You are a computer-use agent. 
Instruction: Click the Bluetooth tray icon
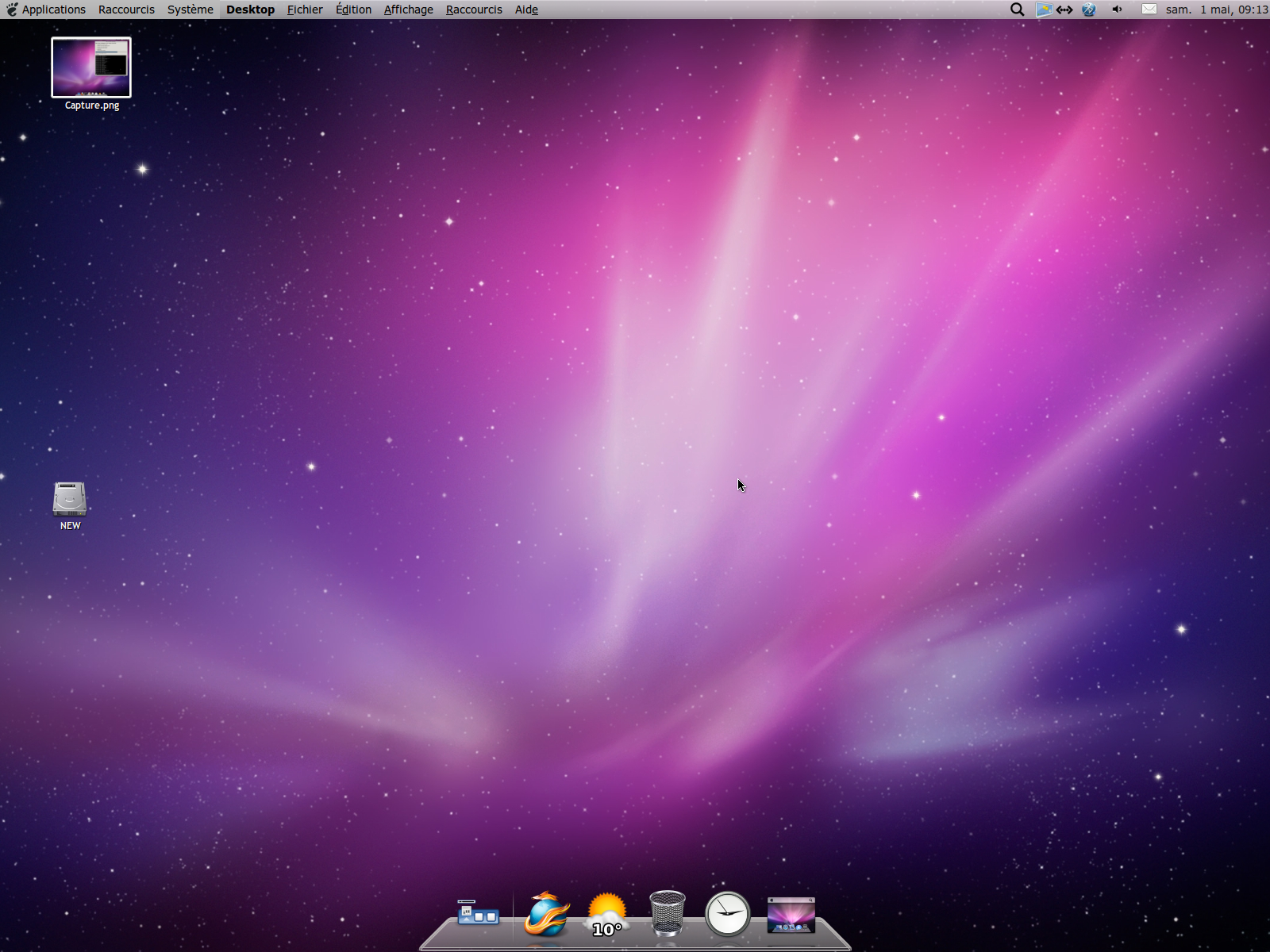1089,10
